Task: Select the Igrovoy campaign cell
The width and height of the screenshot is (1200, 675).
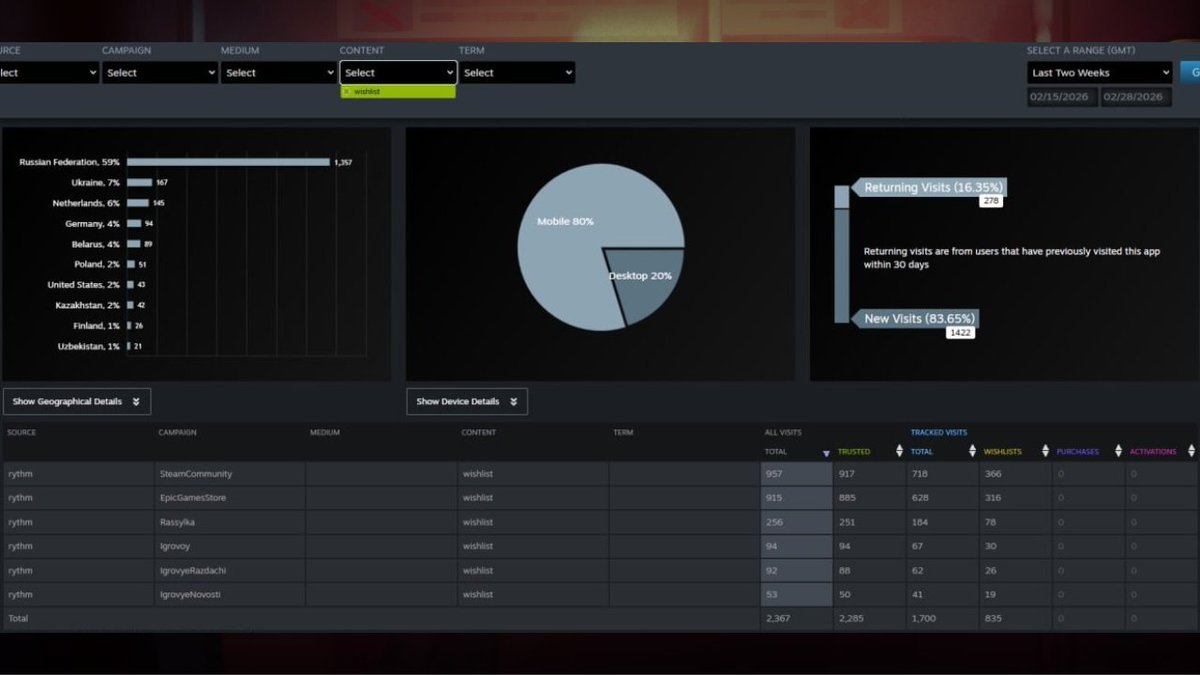Action: click(x=230, y=546)
